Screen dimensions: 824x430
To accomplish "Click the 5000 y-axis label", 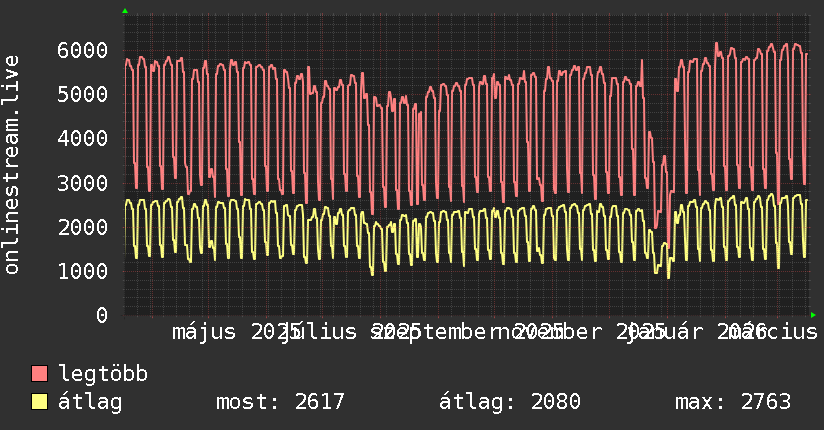I will pos(83,95).
